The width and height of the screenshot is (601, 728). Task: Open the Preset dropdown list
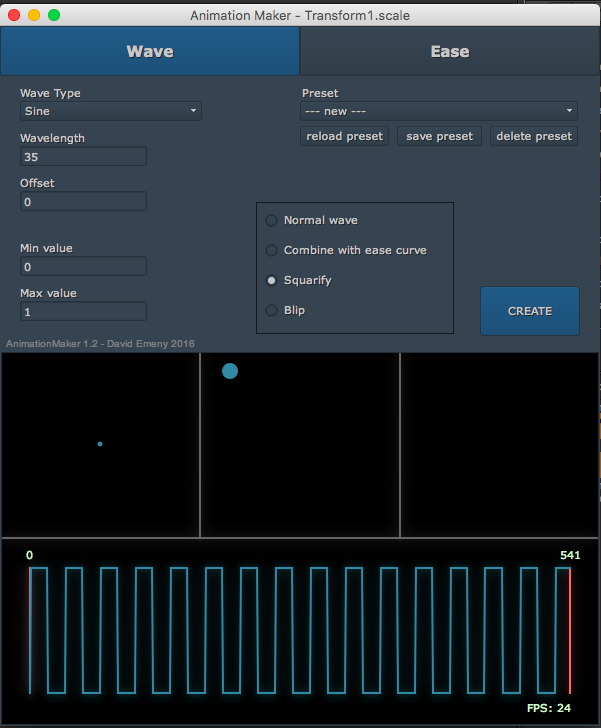click(x=439, y=111)
